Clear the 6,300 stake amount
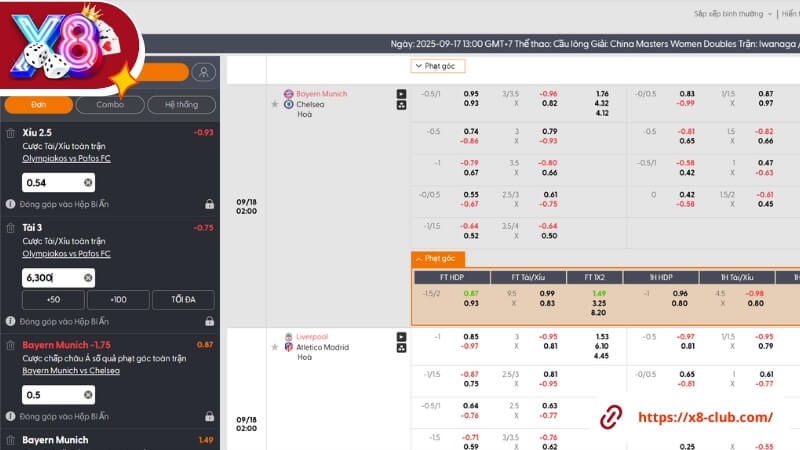The image size is (800, 450). [x=88, y=278]
